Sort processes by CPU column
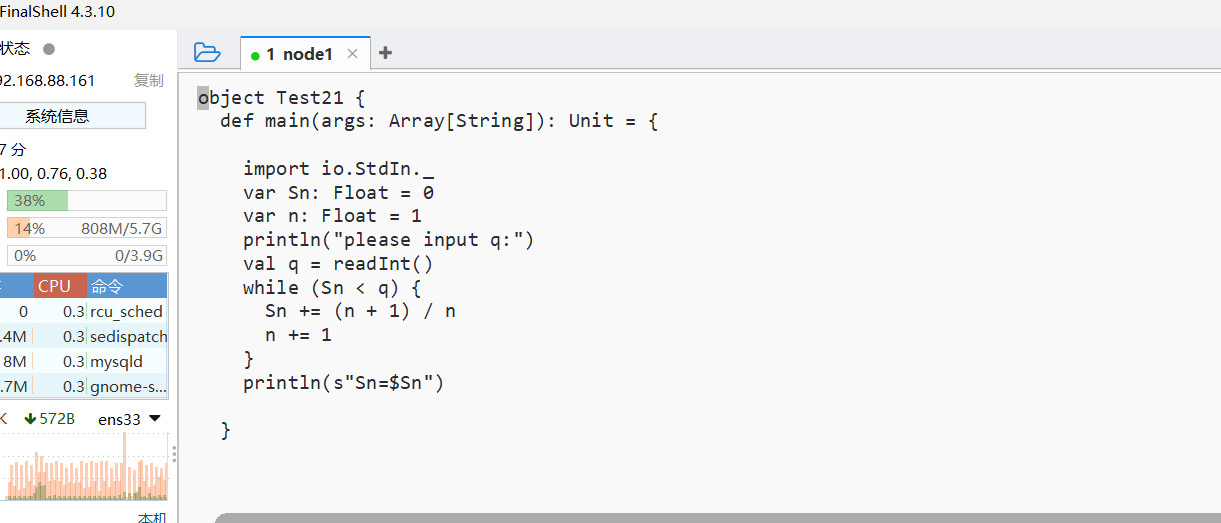Screen dimensions: 1221x523 click(x=54, y=286)
